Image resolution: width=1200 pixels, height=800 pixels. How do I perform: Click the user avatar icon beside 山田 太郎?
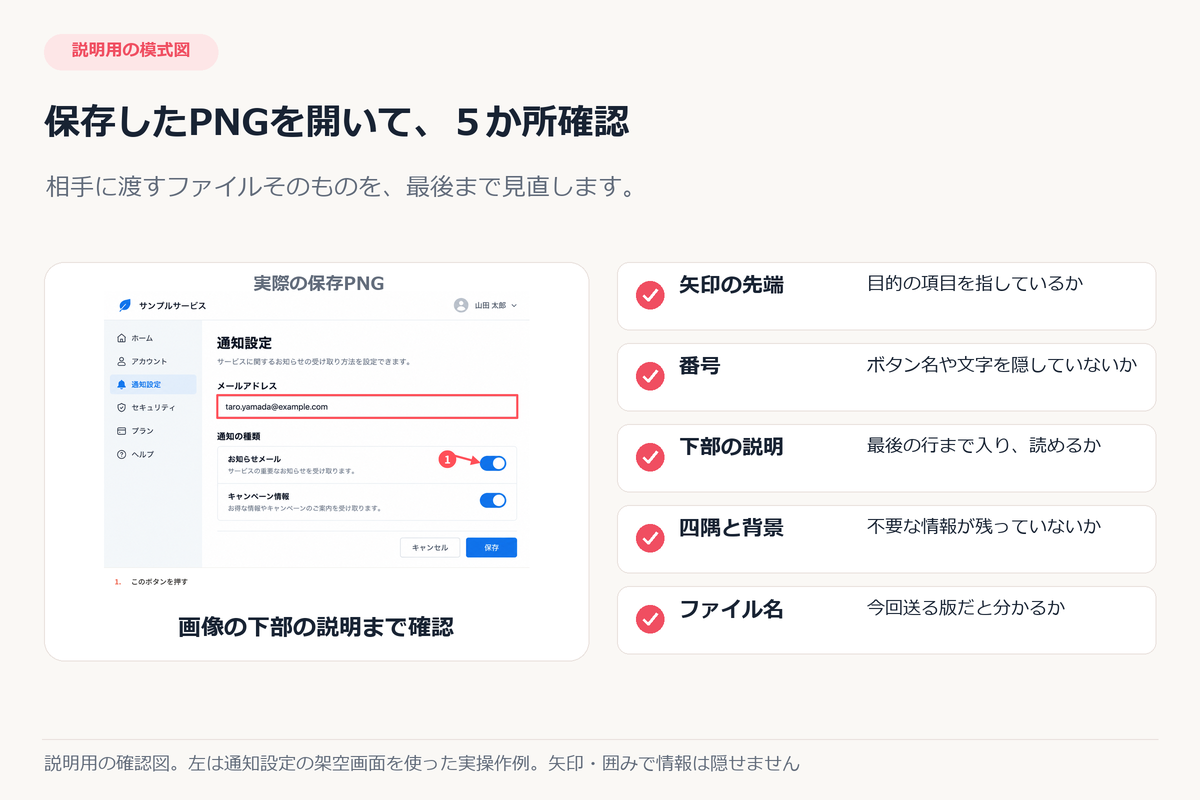click(461, 305)
